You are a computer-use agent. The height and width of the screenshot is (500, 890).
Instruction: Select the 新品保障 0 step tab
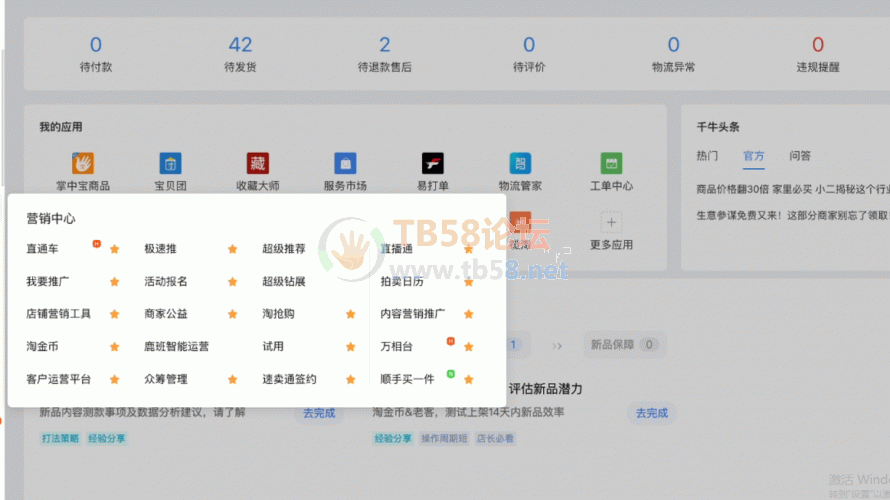(x=624, y=344)
